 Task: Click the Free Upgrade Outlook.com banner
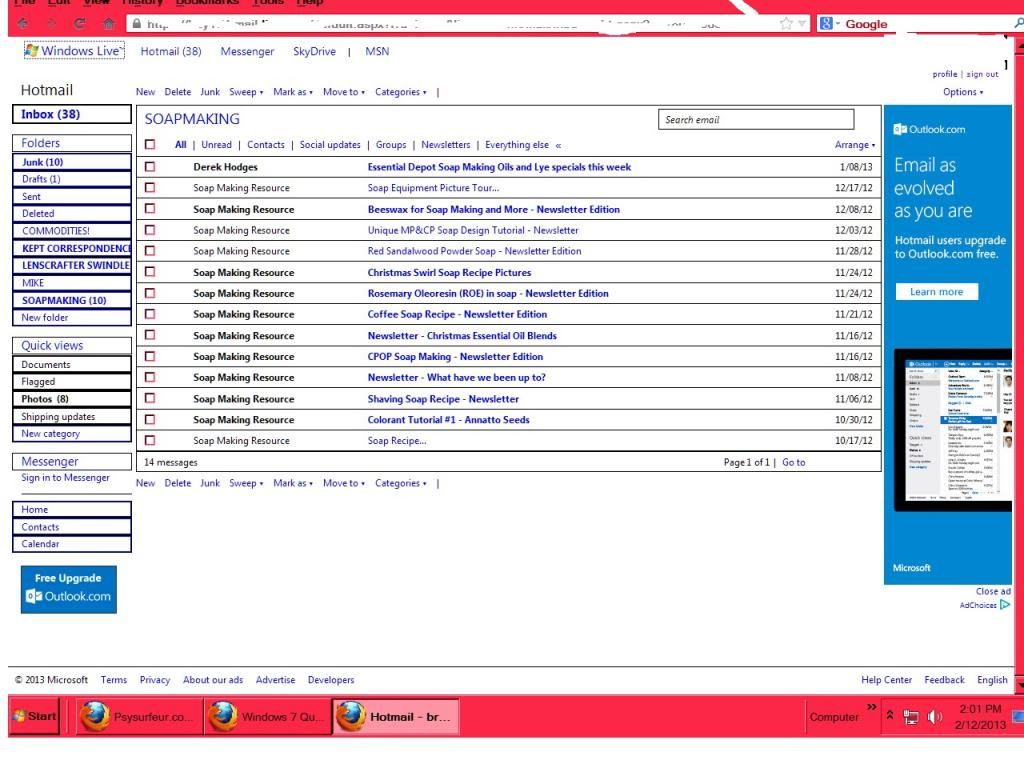69,589
